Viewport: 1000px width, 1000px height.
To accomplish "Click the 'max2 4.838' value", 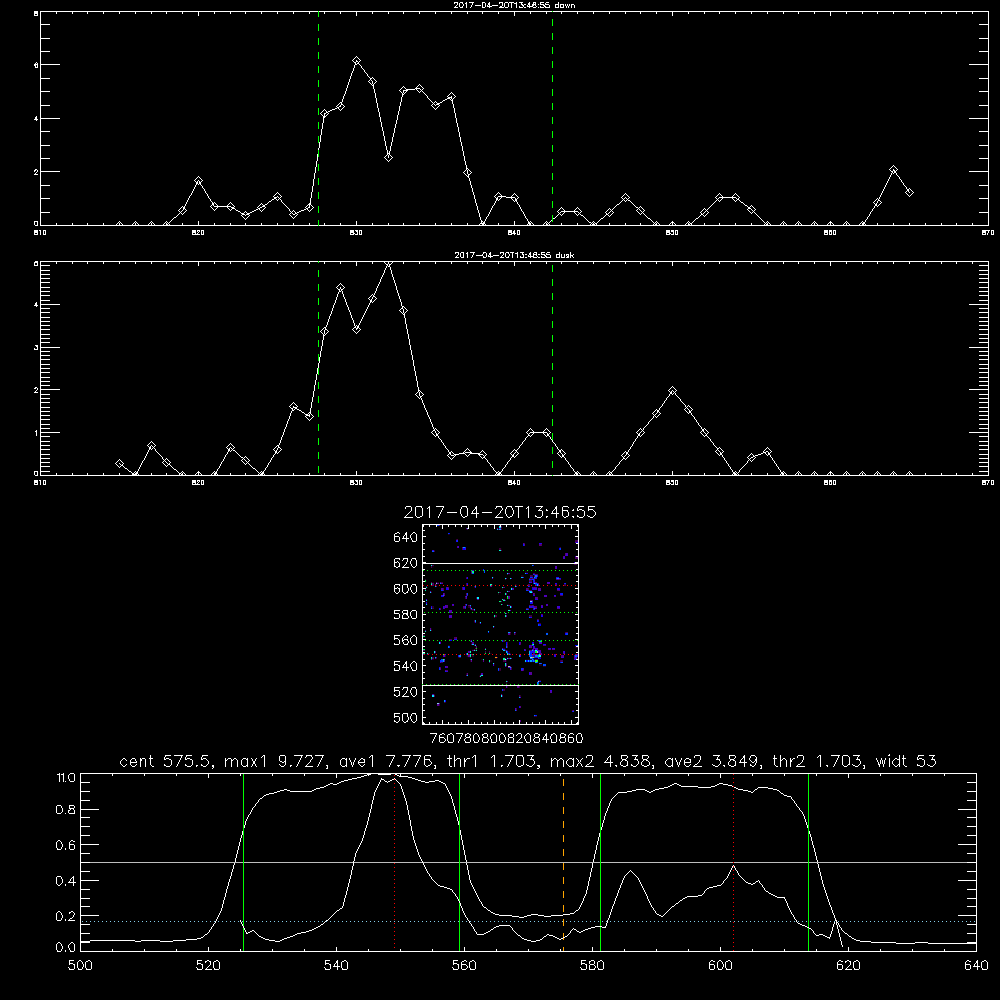I will 601,761.
